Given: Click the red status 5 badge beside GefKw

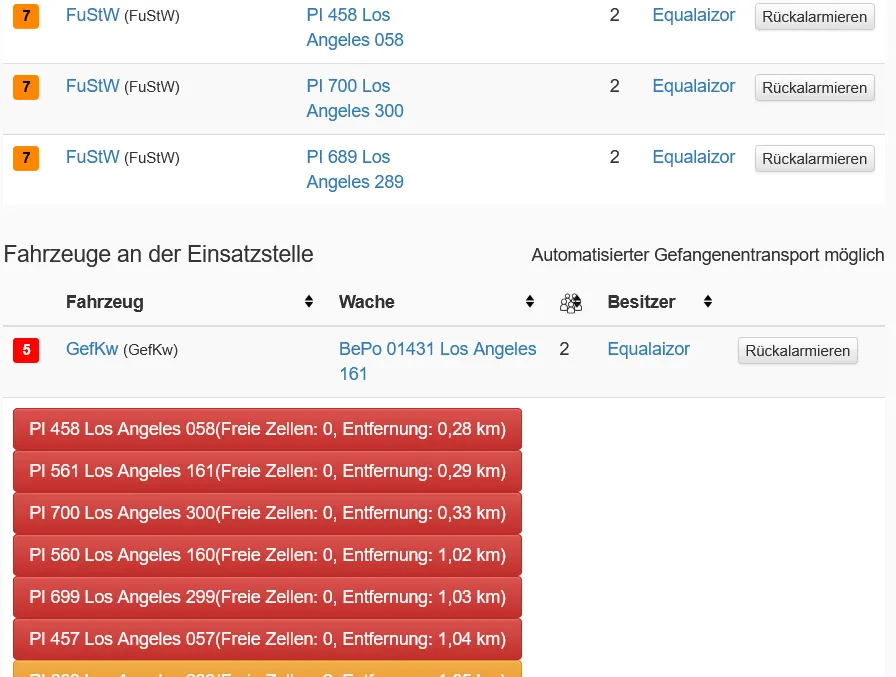Looking at the screenshot, I should [x=25, y=350].
